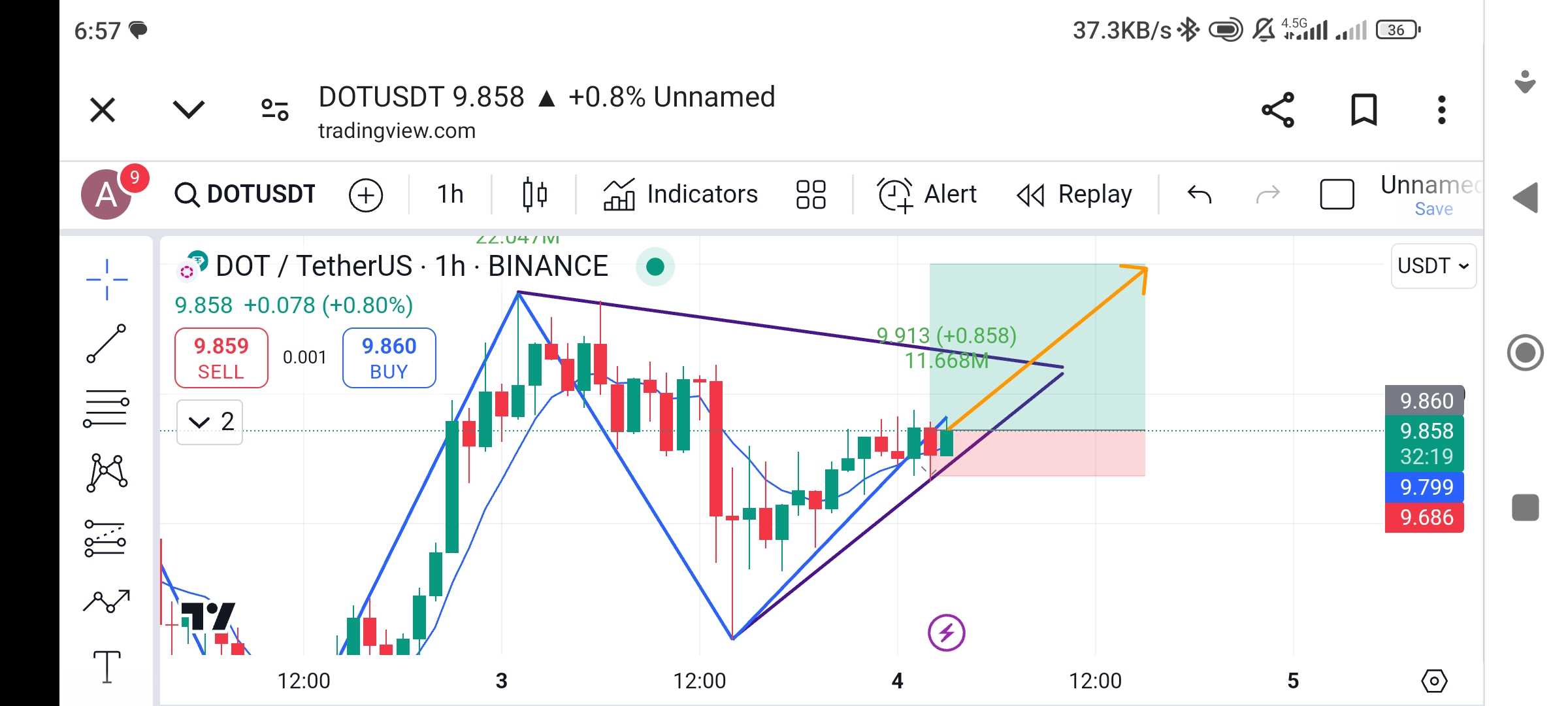Viewport: 1568px width, 706px height.
Task: Select the Text annotation tool
Action: click(x=107, y=667)
